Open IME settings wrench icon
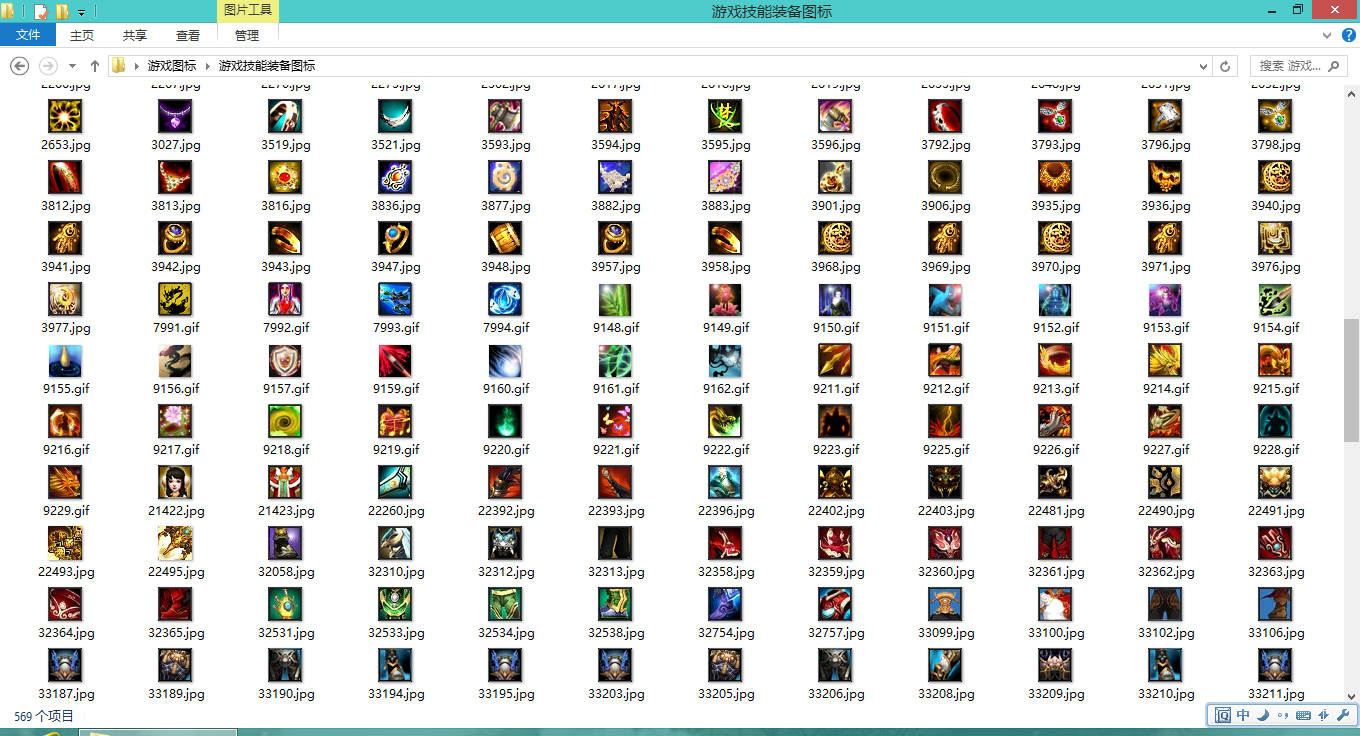Viewport: 1360px width, 736px height. tap(1343, 715)
